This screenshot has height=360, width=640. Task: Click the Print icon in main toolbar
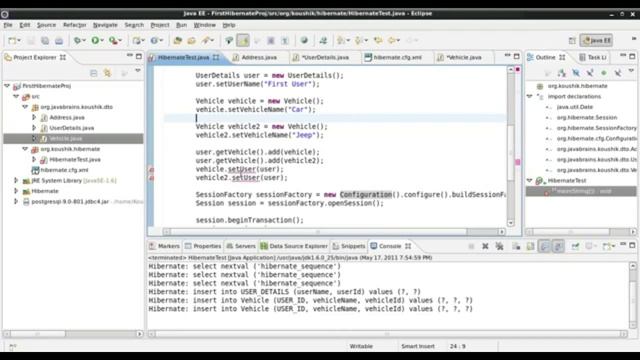(x=59, y=40)
